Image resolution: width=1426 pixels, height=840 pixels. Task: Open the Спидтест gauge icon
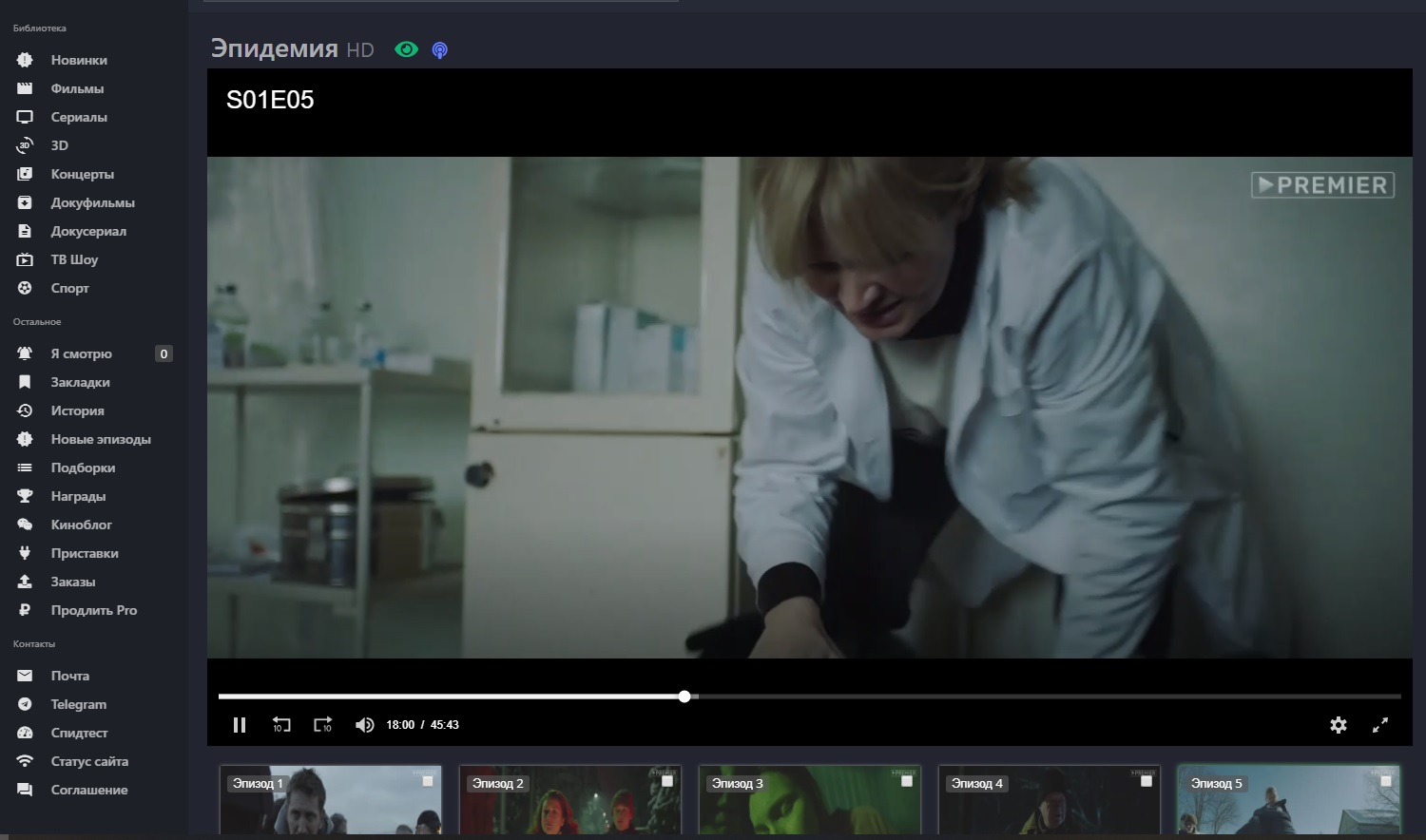click(25, 733)
